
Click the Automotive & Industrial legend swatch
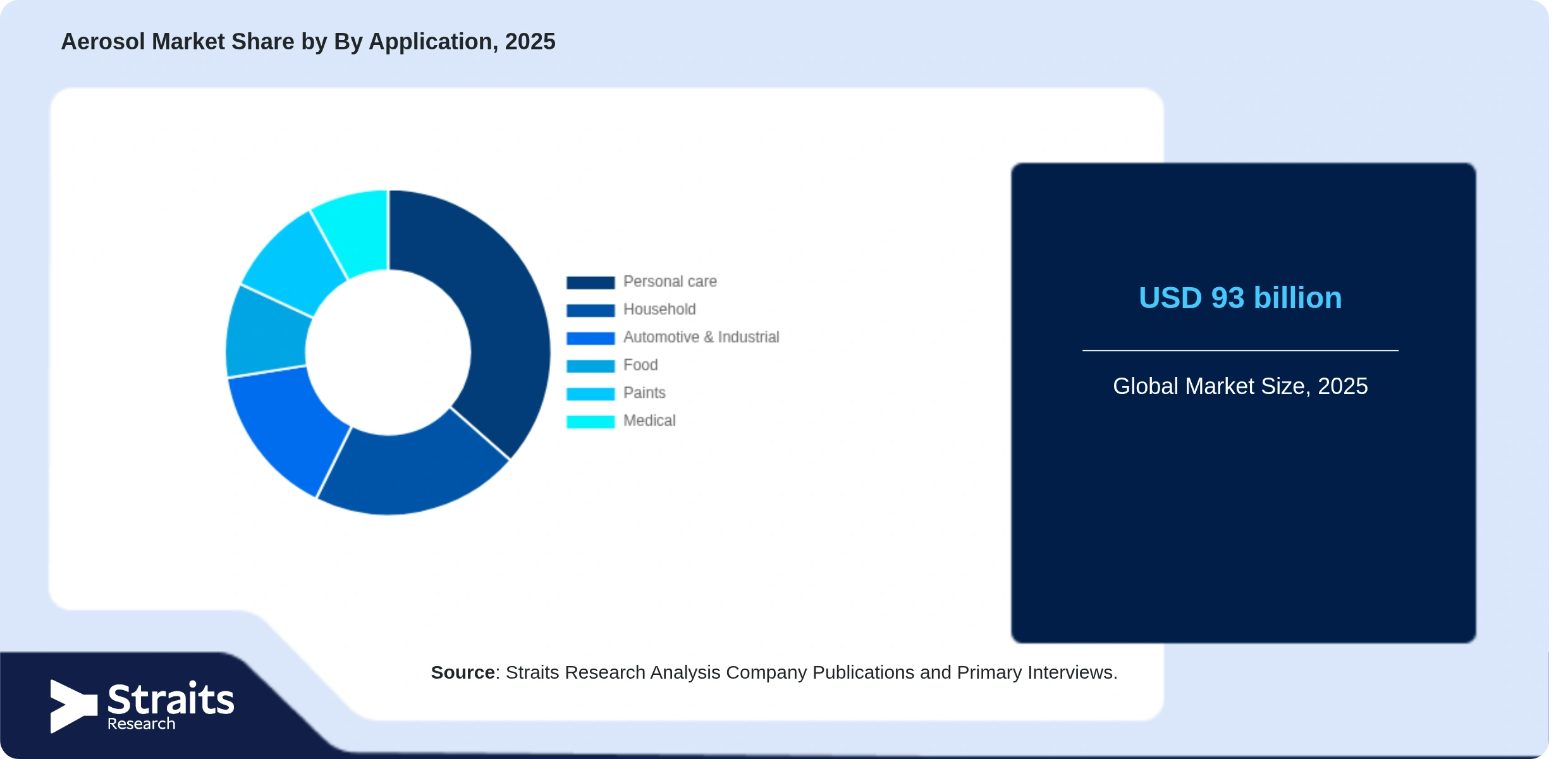click(591, 338)
